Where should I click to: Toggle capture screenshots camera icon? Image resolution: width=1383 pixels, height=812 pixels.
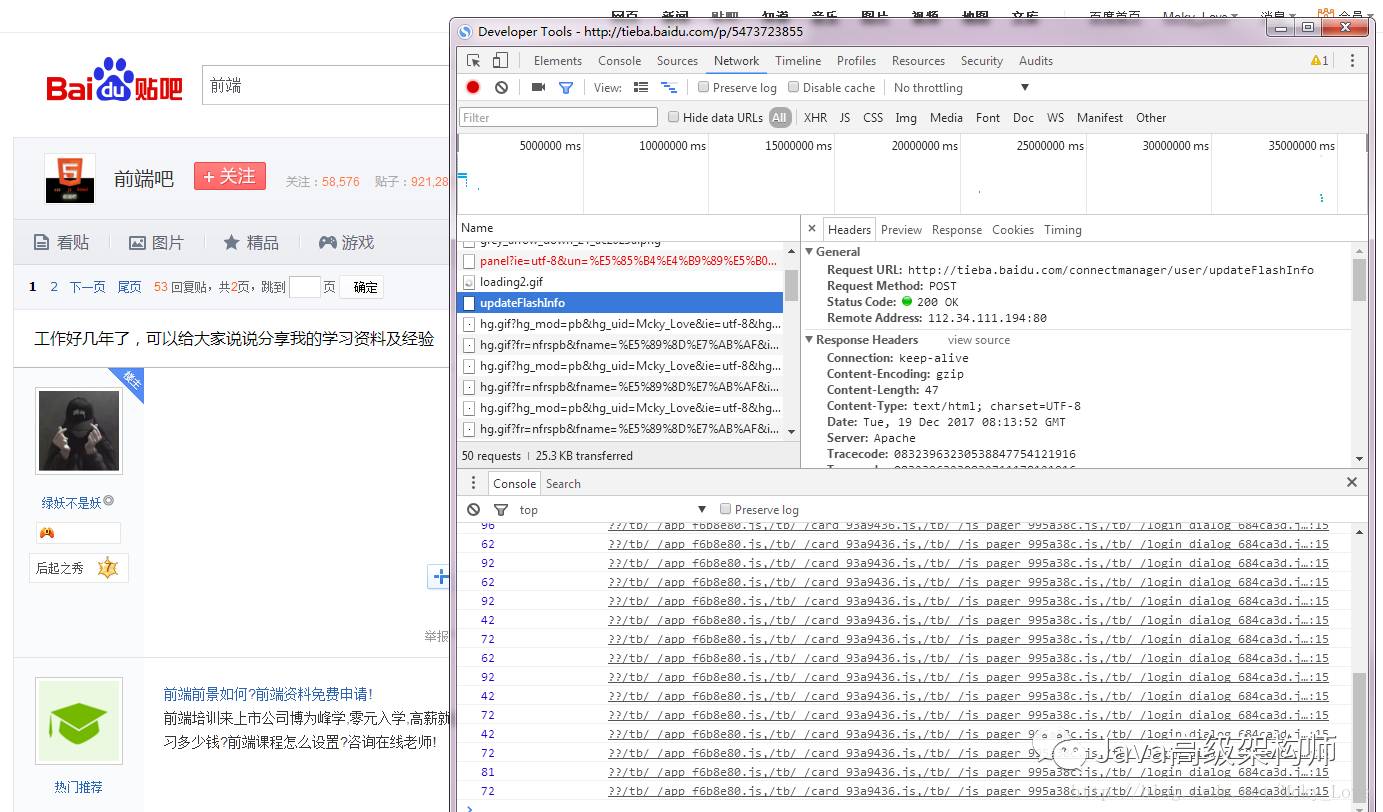[x=538, y=88]
